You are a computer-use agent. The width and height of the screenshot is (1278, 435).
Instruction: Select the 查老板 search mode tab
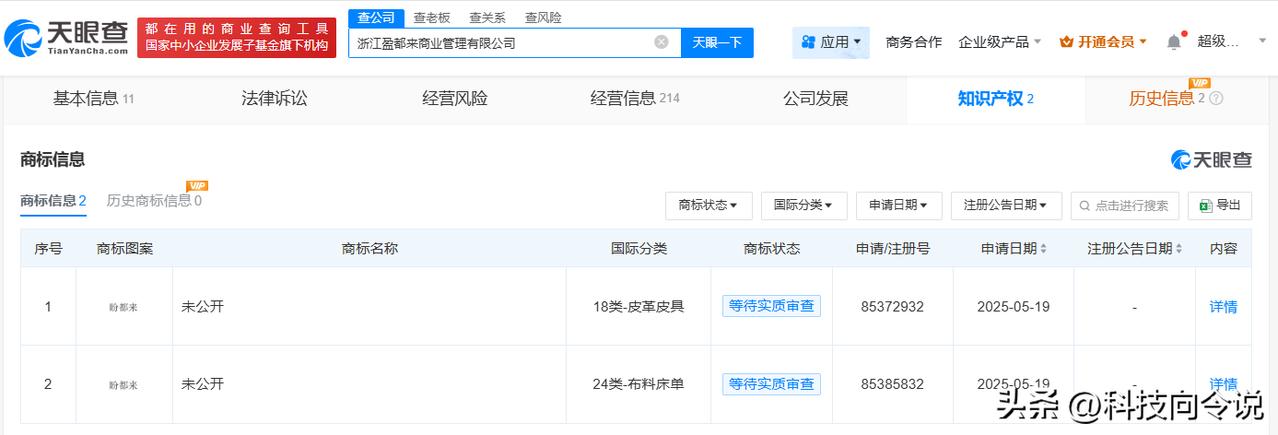(432, 17)
